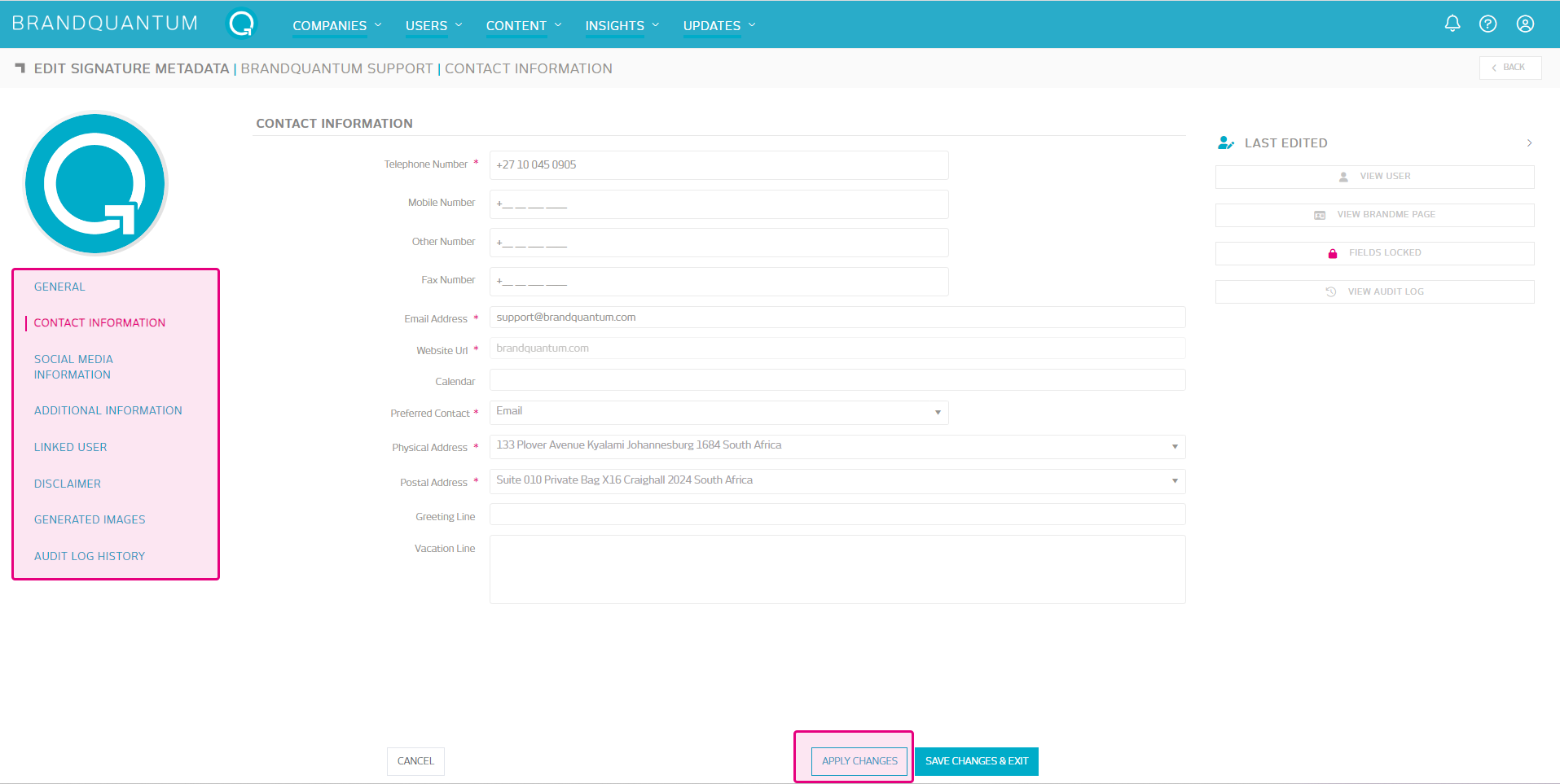
Task: Click the LAST EDITED heading text
Action: 1285,143
